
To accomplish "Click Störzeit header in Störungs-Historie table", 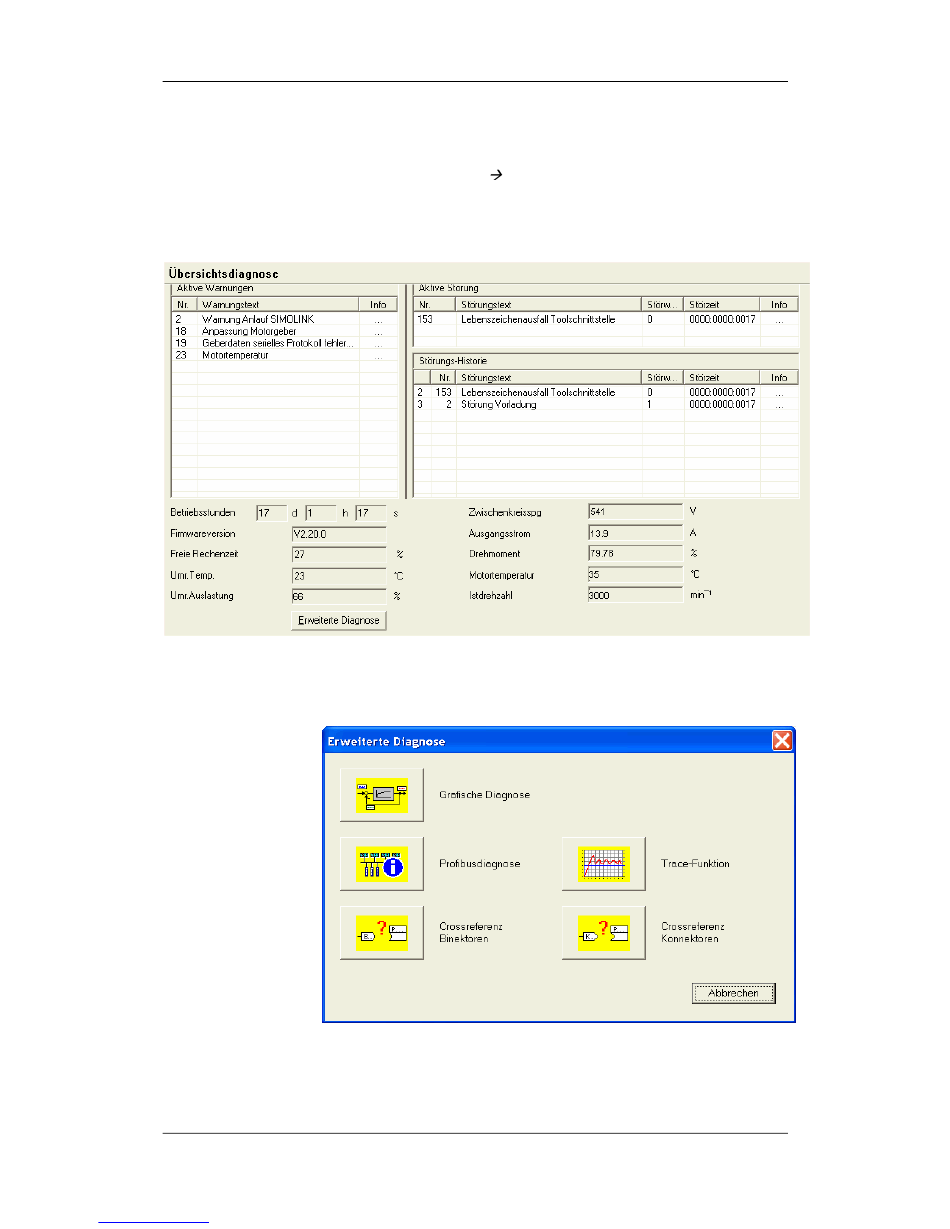I will click(722, 378).
